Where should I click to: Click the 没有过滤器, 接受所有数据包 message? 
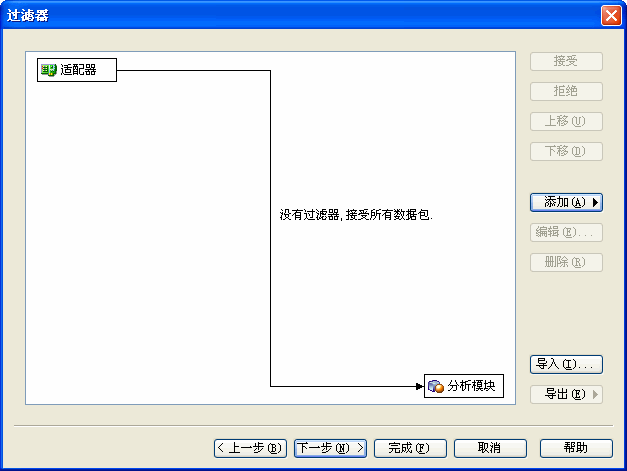[x=356, y=215]
